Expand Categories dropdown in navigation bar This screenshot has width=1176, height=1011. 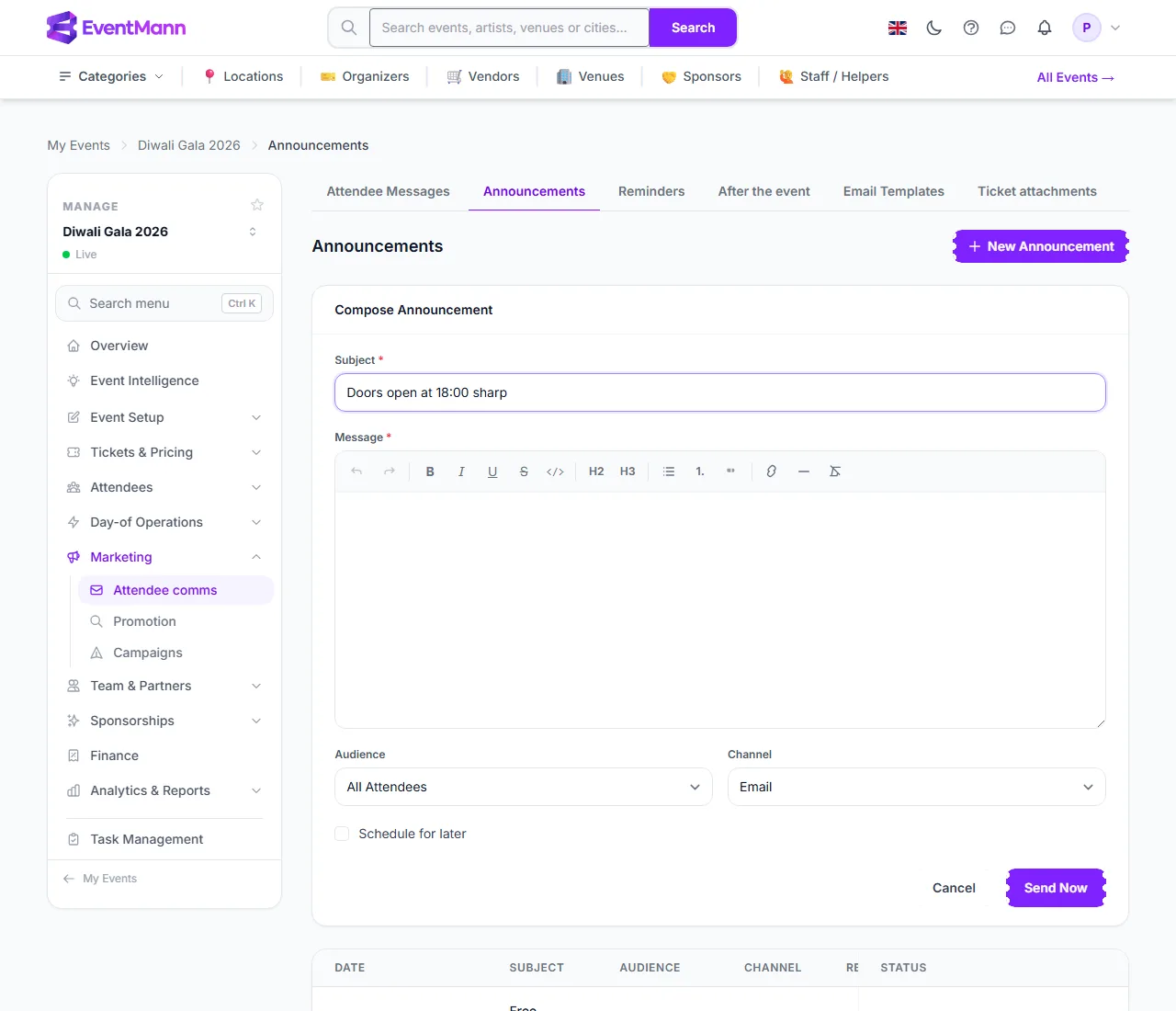[111, 76]
